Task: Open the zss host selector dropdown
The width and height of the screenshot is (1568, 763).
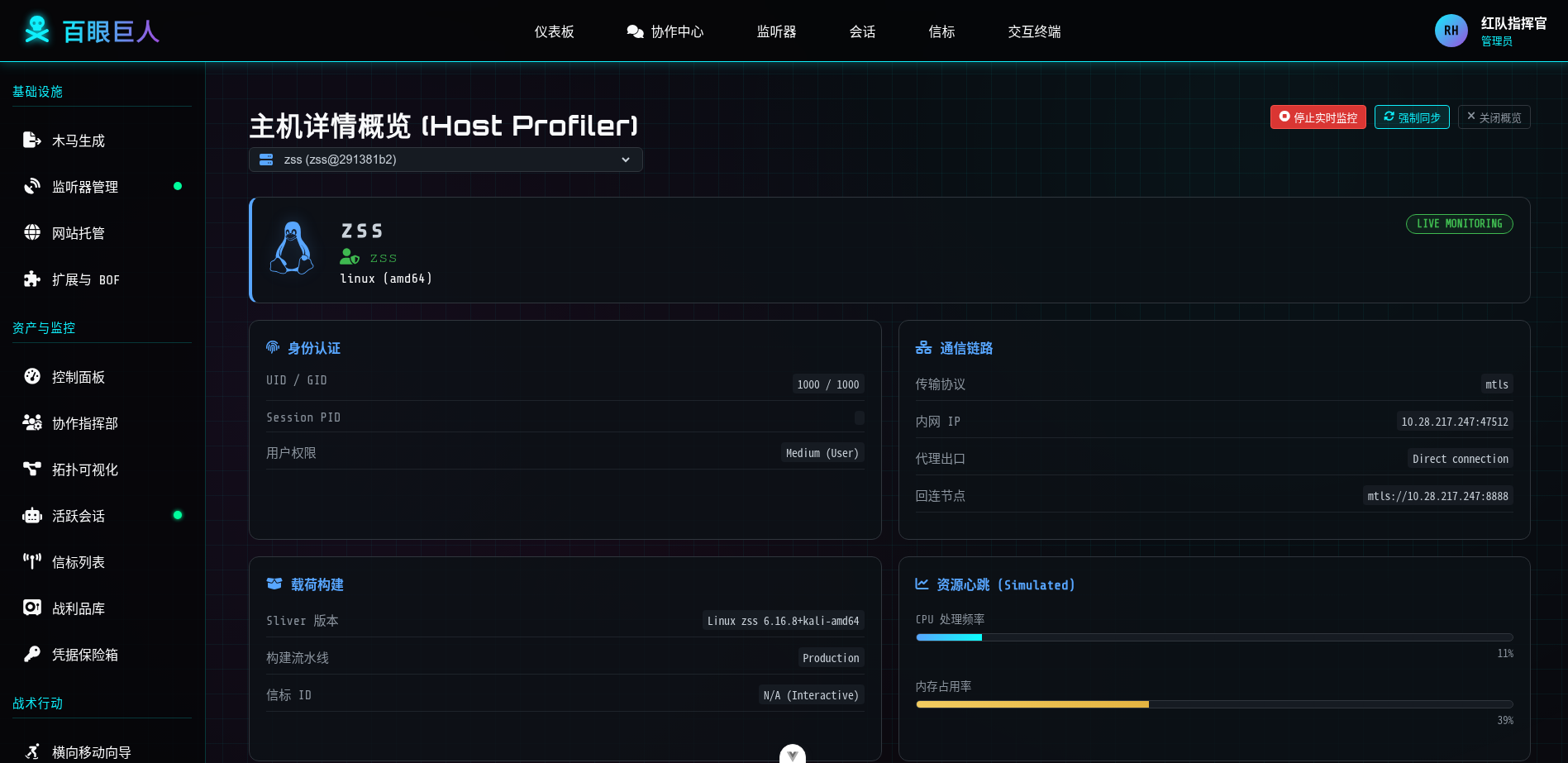Action: (x=446, y=160)
